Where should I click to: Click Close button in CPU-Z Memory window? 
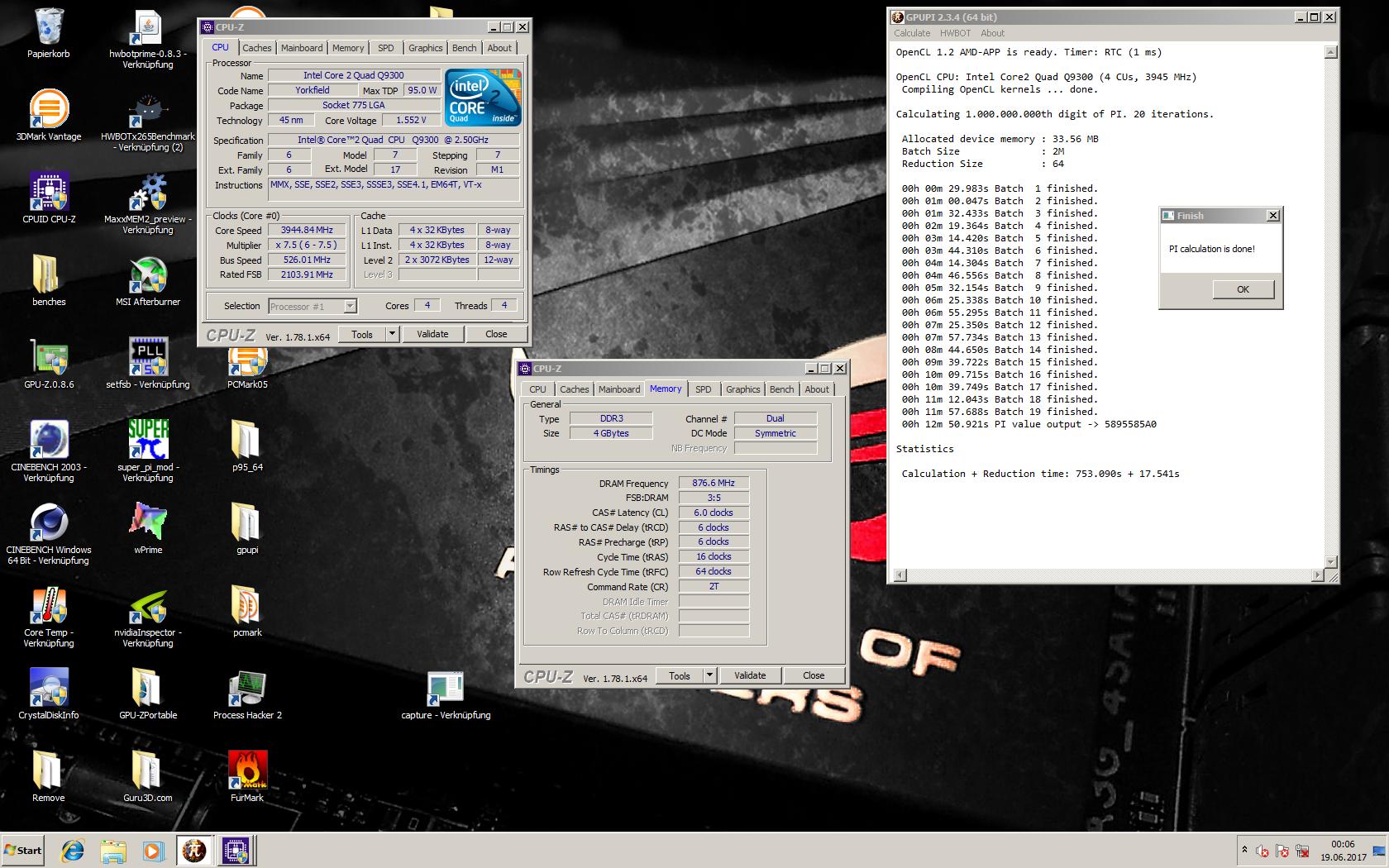(x=814, y=675)
